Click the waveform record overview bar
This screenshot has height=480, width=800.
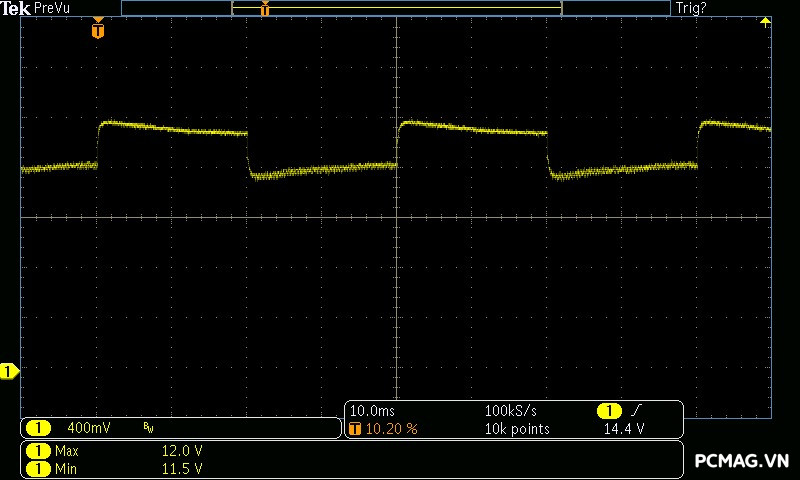(x=395, y=8)
